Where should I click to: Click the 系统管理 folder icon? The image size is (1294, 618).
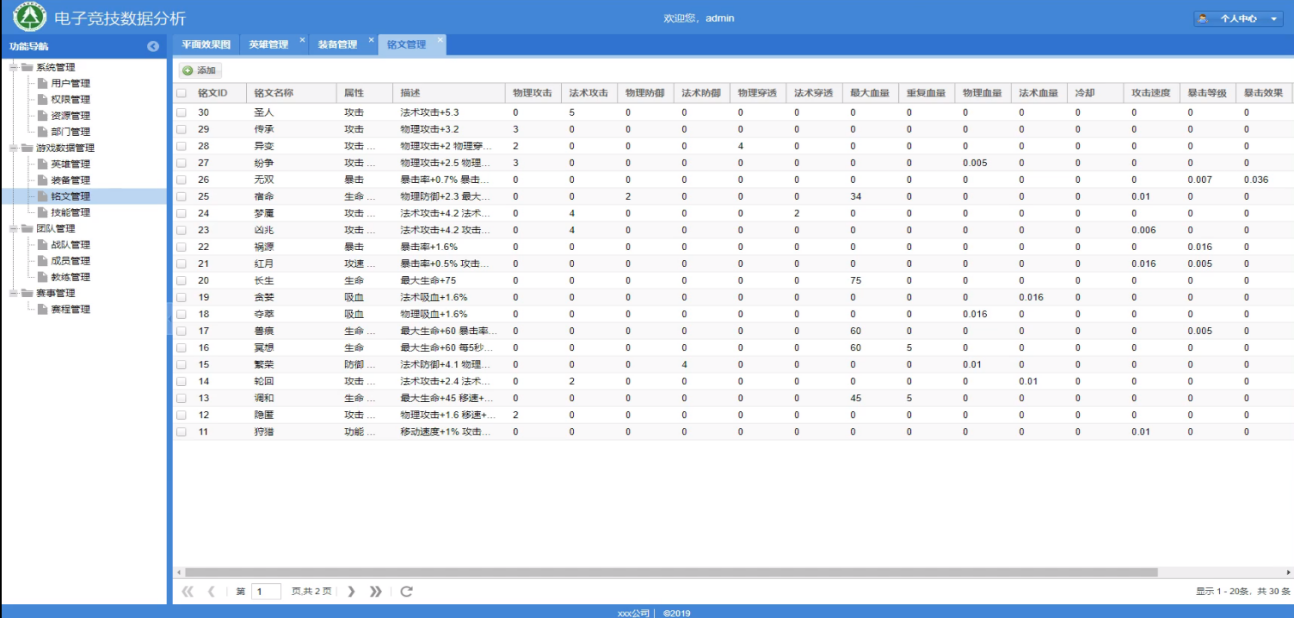point(27,67)
